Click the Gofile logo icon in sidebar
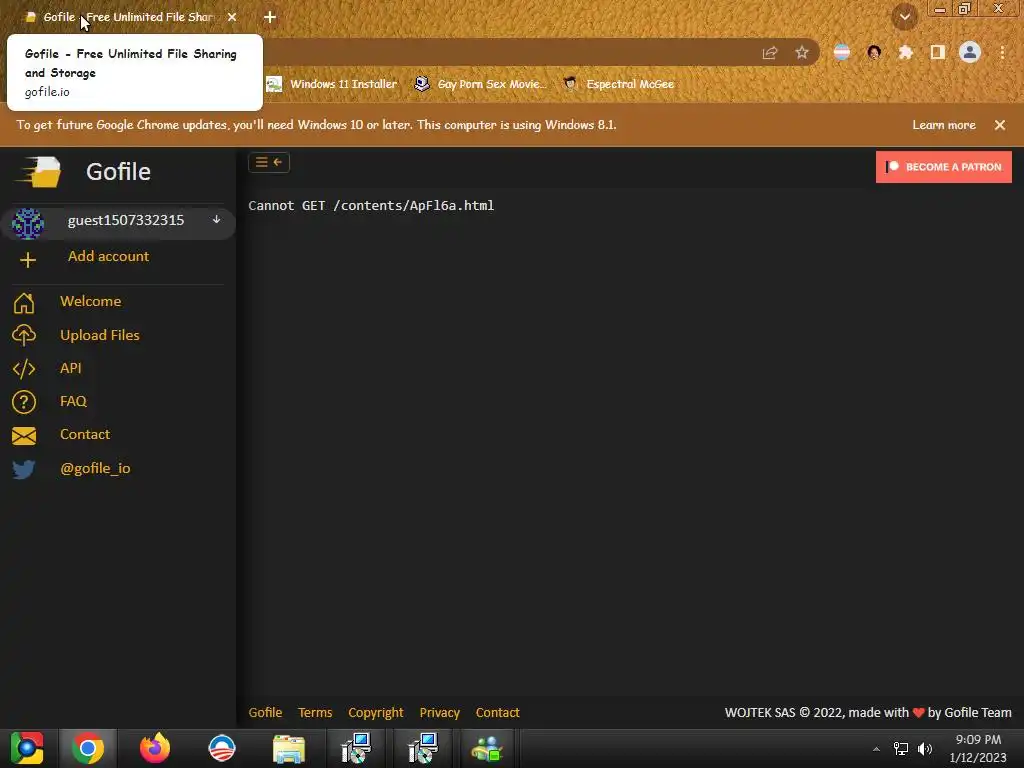The width and height of the screenshot is (1024, 768). (39, 172)
